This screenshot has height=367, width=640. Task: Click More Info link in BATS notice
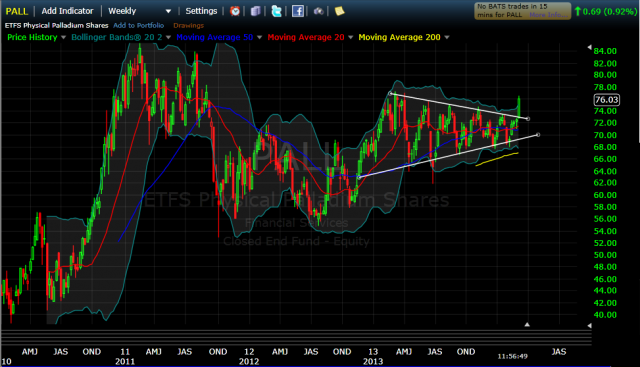coord(548,15)
